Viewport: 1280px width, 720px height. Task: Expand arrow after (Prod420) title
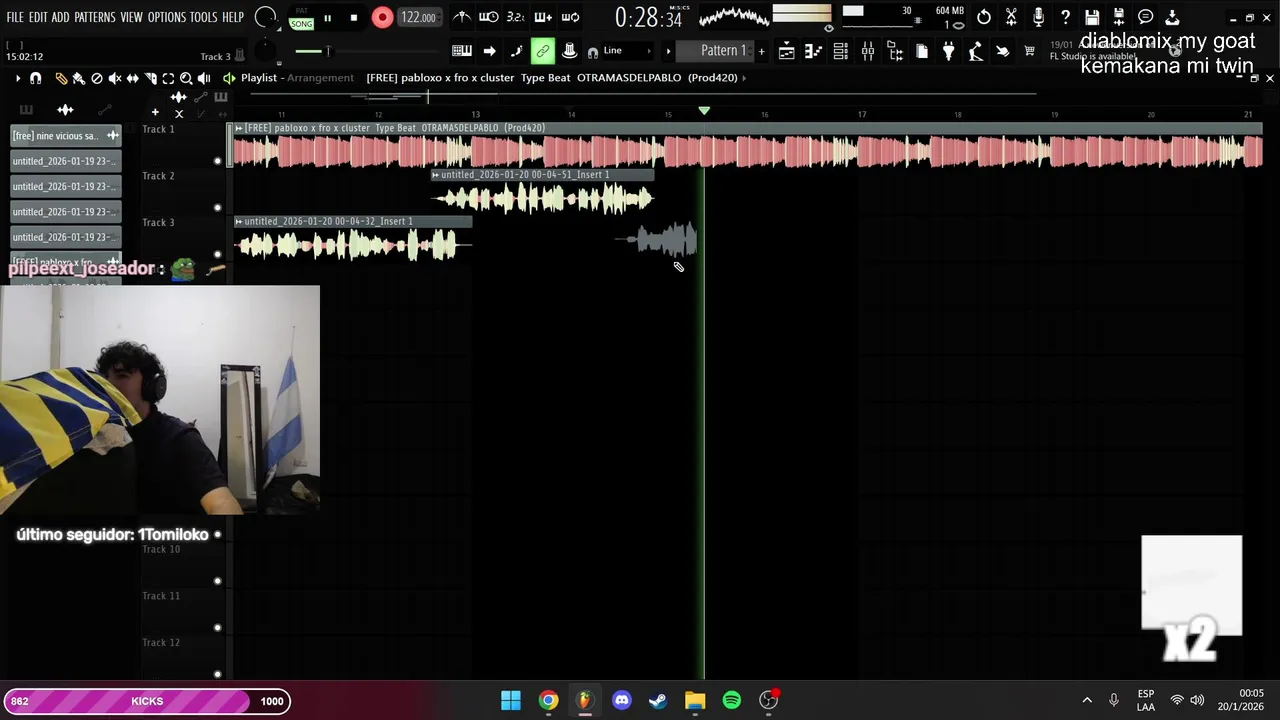[744, 78]
